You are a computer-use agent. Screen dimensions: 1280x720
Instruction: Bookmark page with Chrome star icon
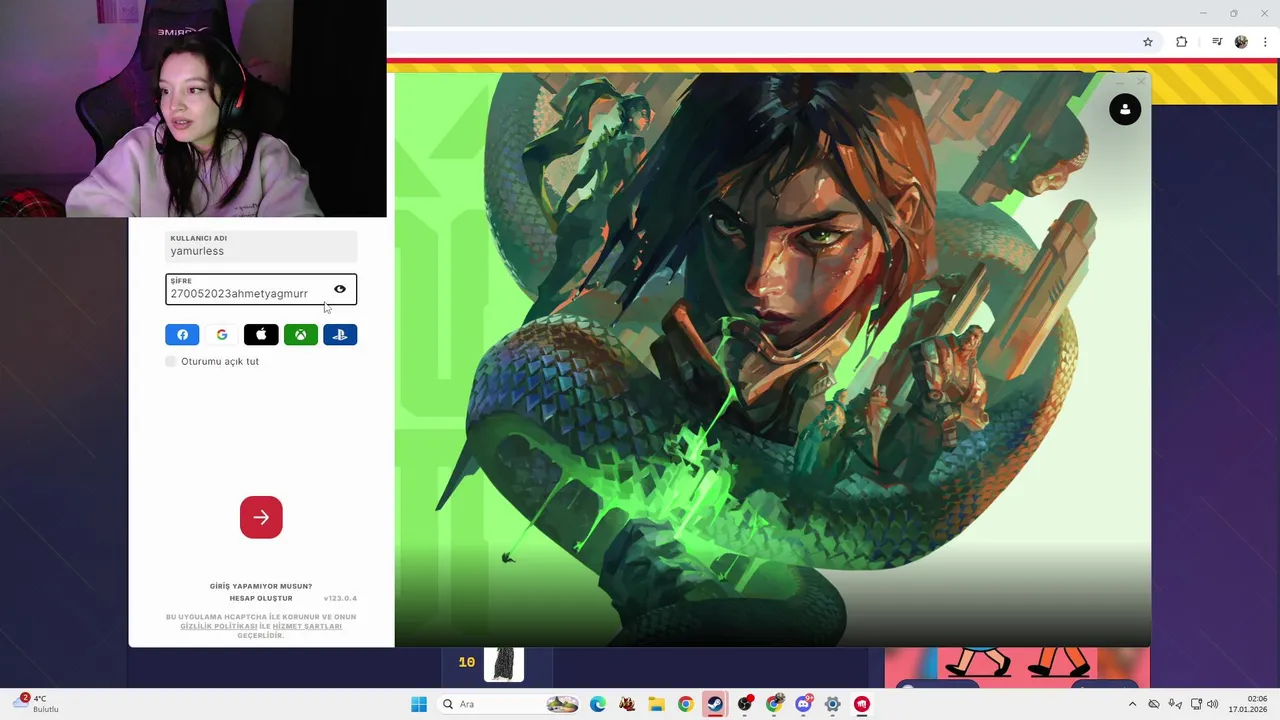click(x=1148, y=42)
